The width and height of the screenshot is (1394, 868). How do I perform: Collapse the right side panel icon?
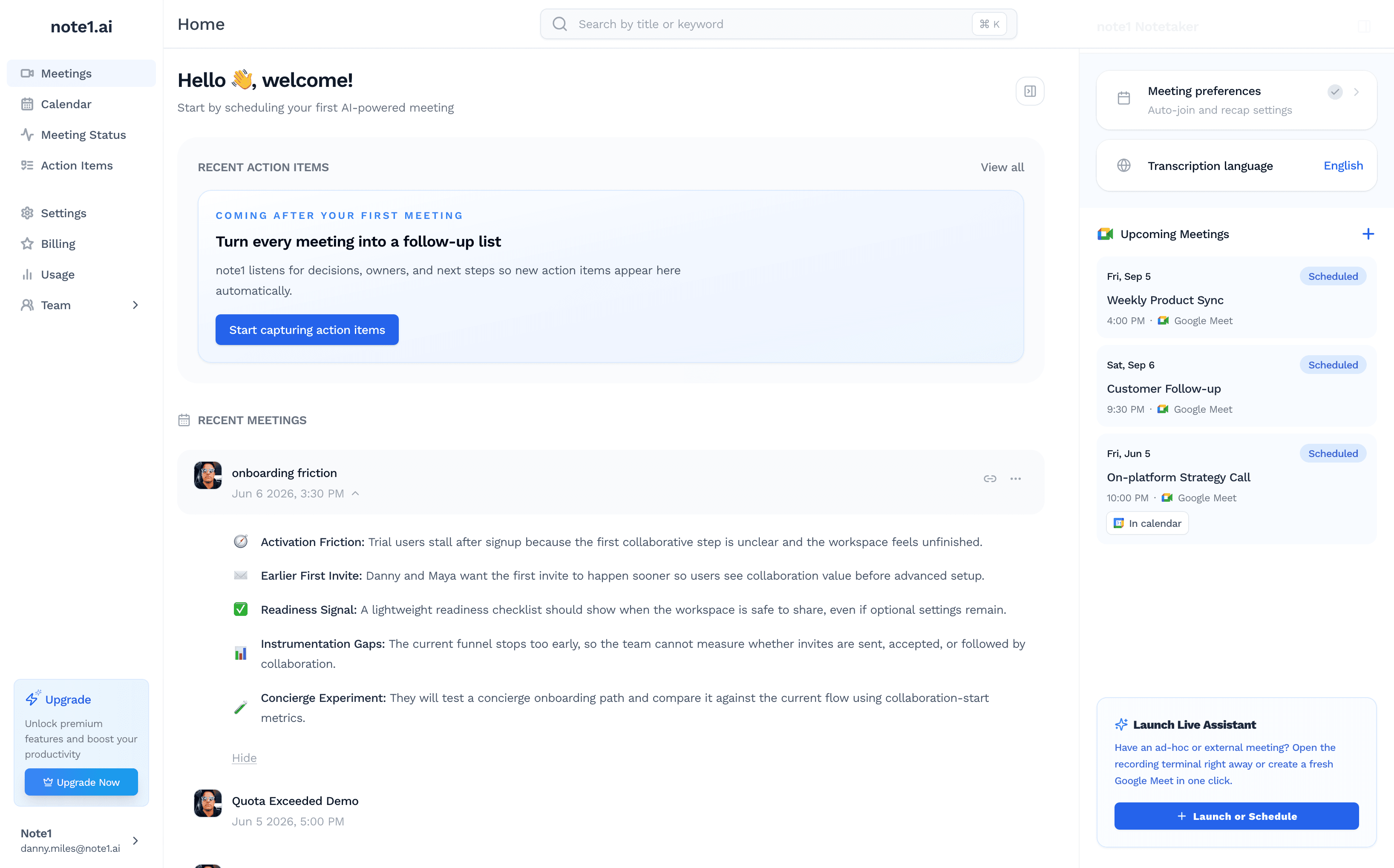pos(1030,91)
